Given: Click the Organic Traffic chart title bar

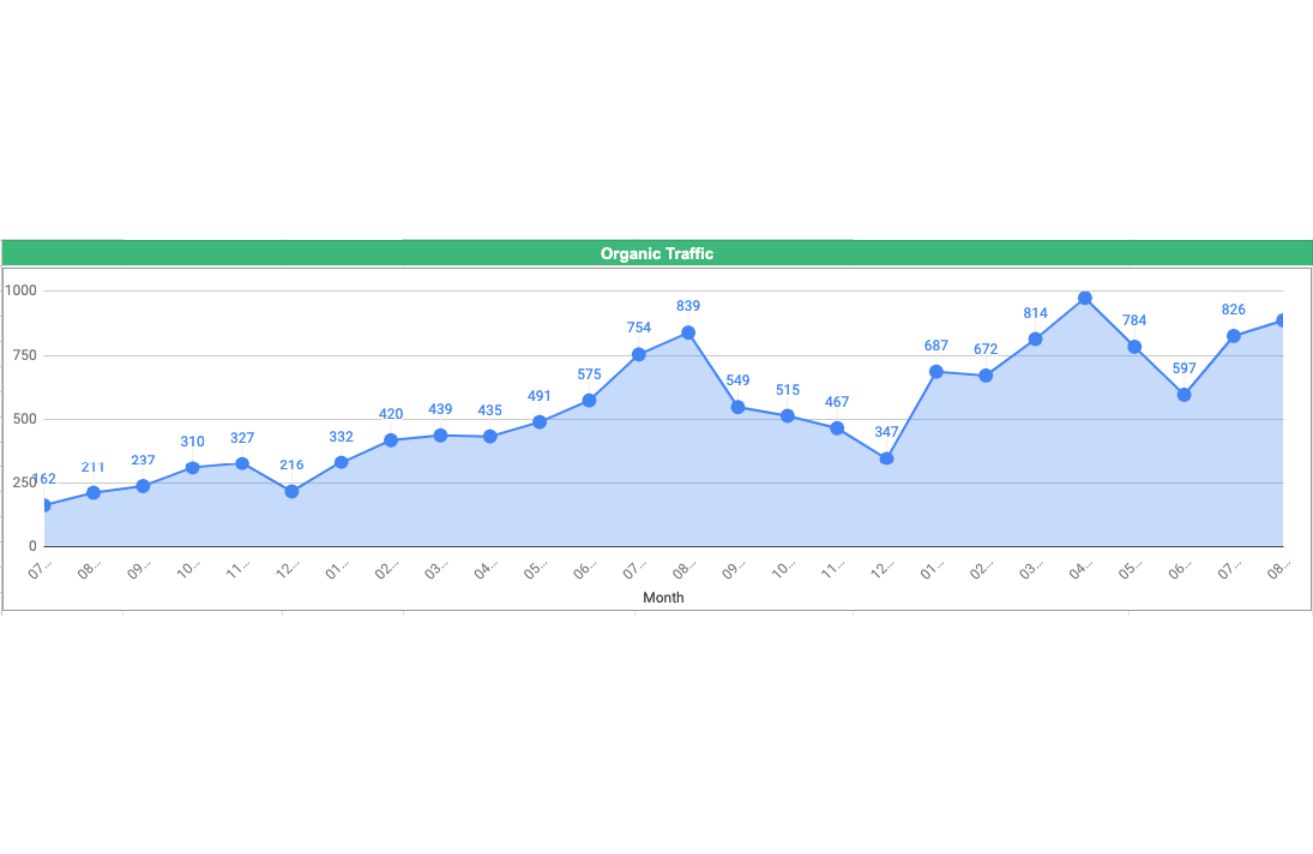Looking at the screenshot, I should pos(656,253).
